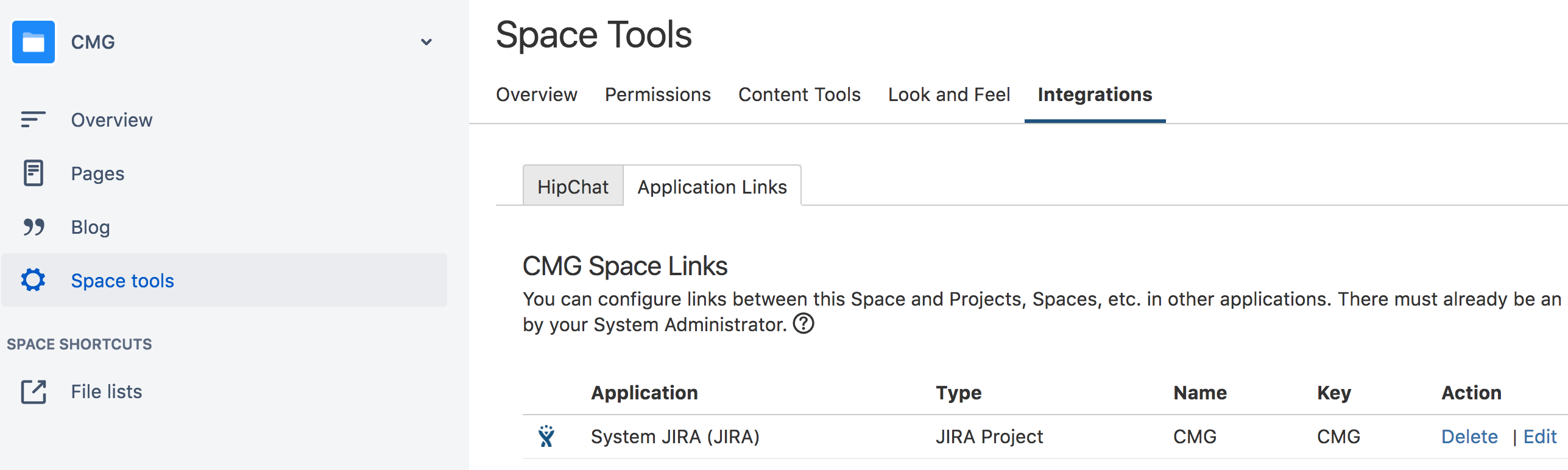Screen dimensions: 1568x470
Task: Click the Name column header
Action: pyautogui.click(x=1200, y=393)
